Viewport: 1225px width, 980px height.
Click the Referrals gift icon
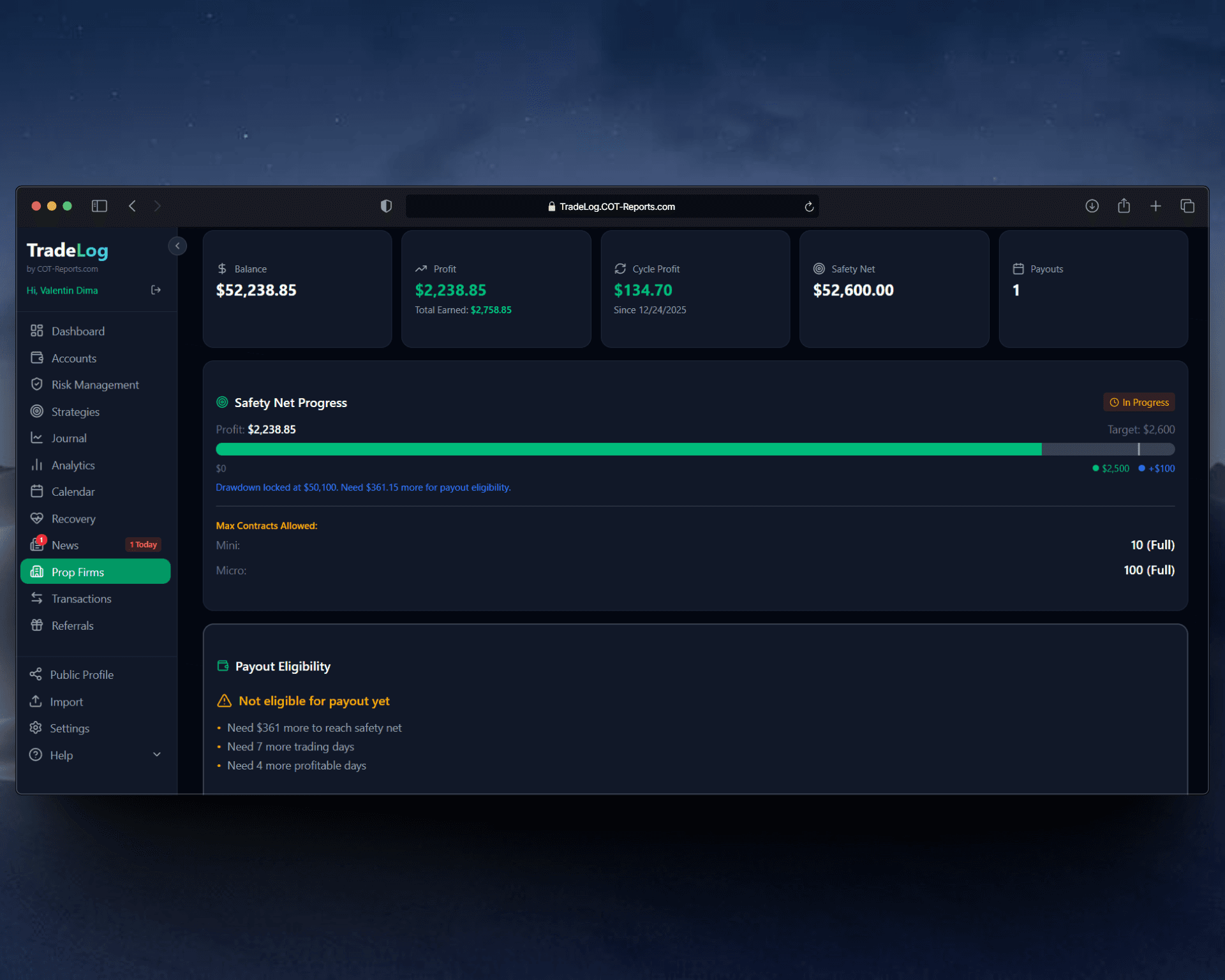[x=37, y=626]
